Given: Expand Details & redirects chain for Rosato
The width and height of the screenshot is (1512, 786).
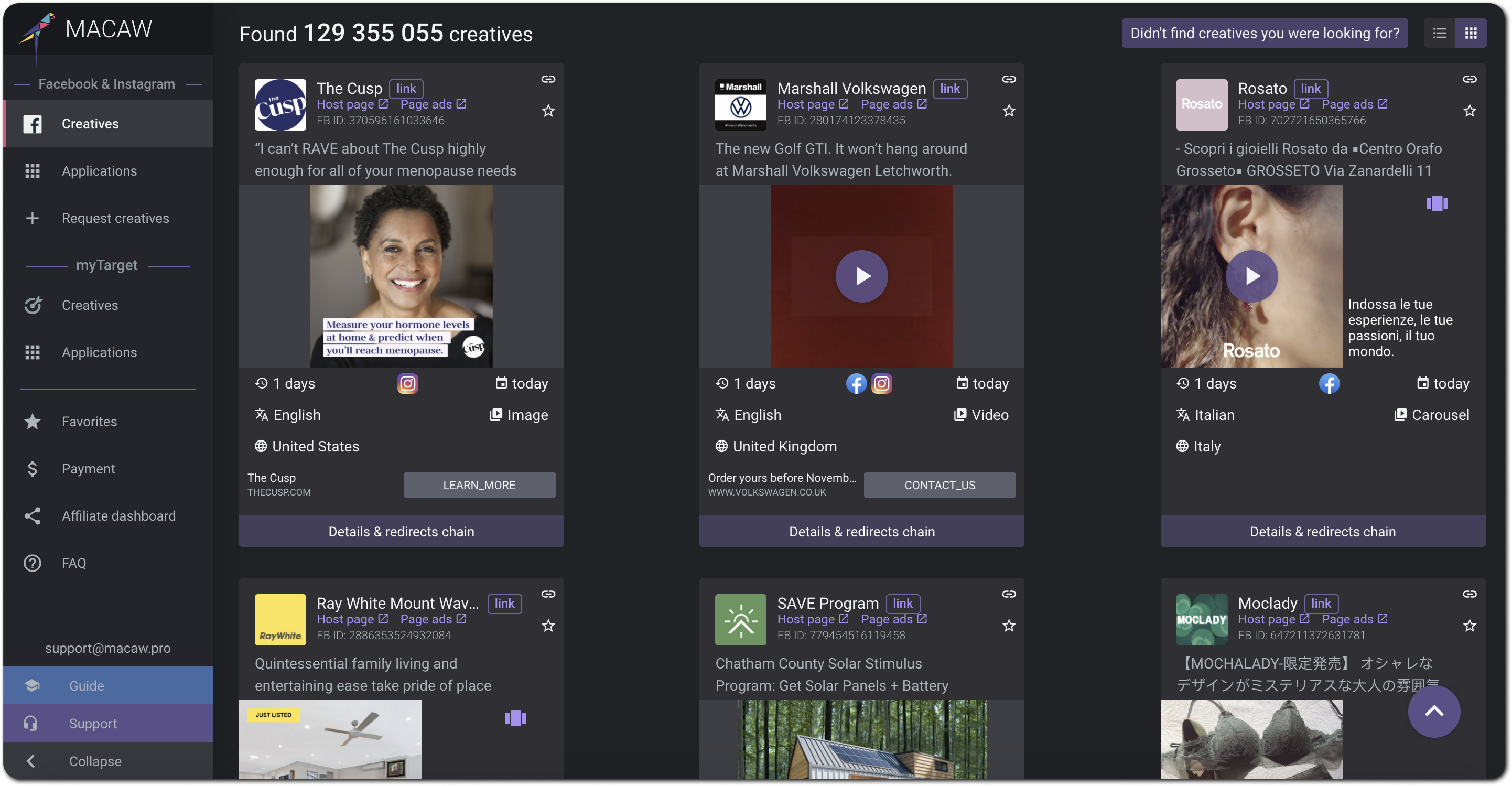Looking at the screenshot, I should 1323,532.
